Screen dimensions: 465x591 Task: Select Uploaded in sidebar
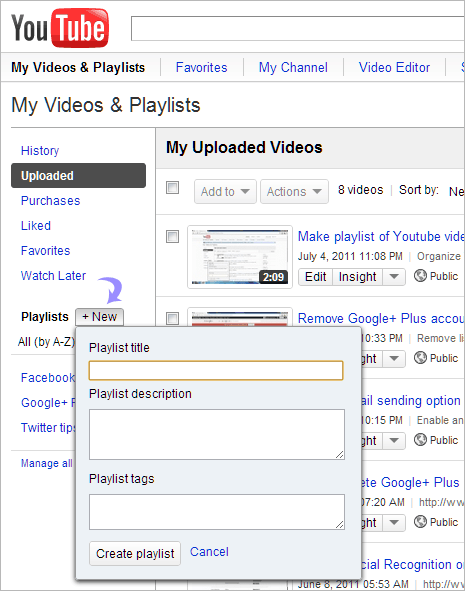pos(78,176)
